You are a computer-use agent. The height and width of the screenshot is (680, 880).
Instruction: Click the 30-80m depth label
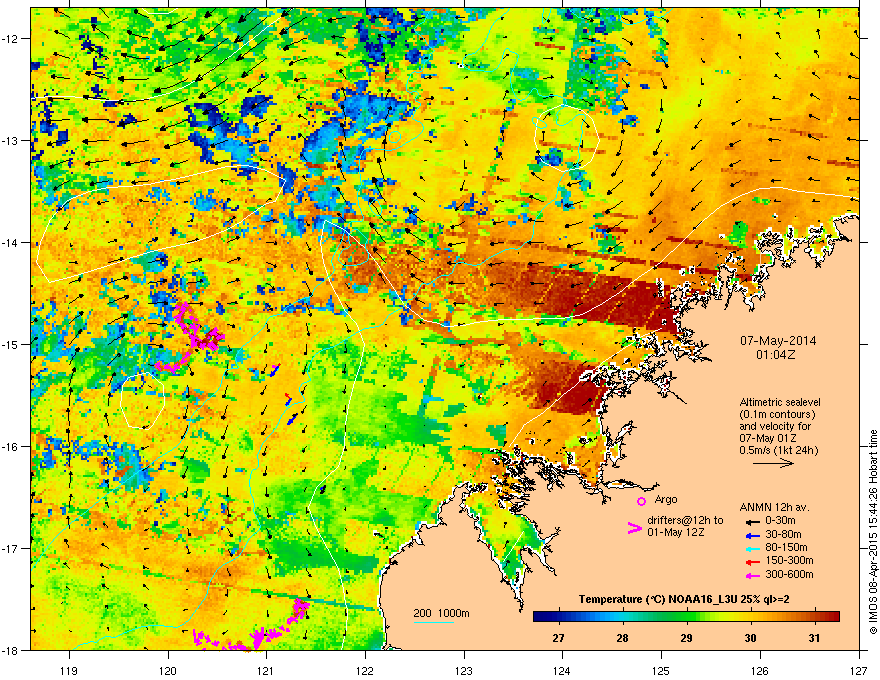[x=783, y=534]
